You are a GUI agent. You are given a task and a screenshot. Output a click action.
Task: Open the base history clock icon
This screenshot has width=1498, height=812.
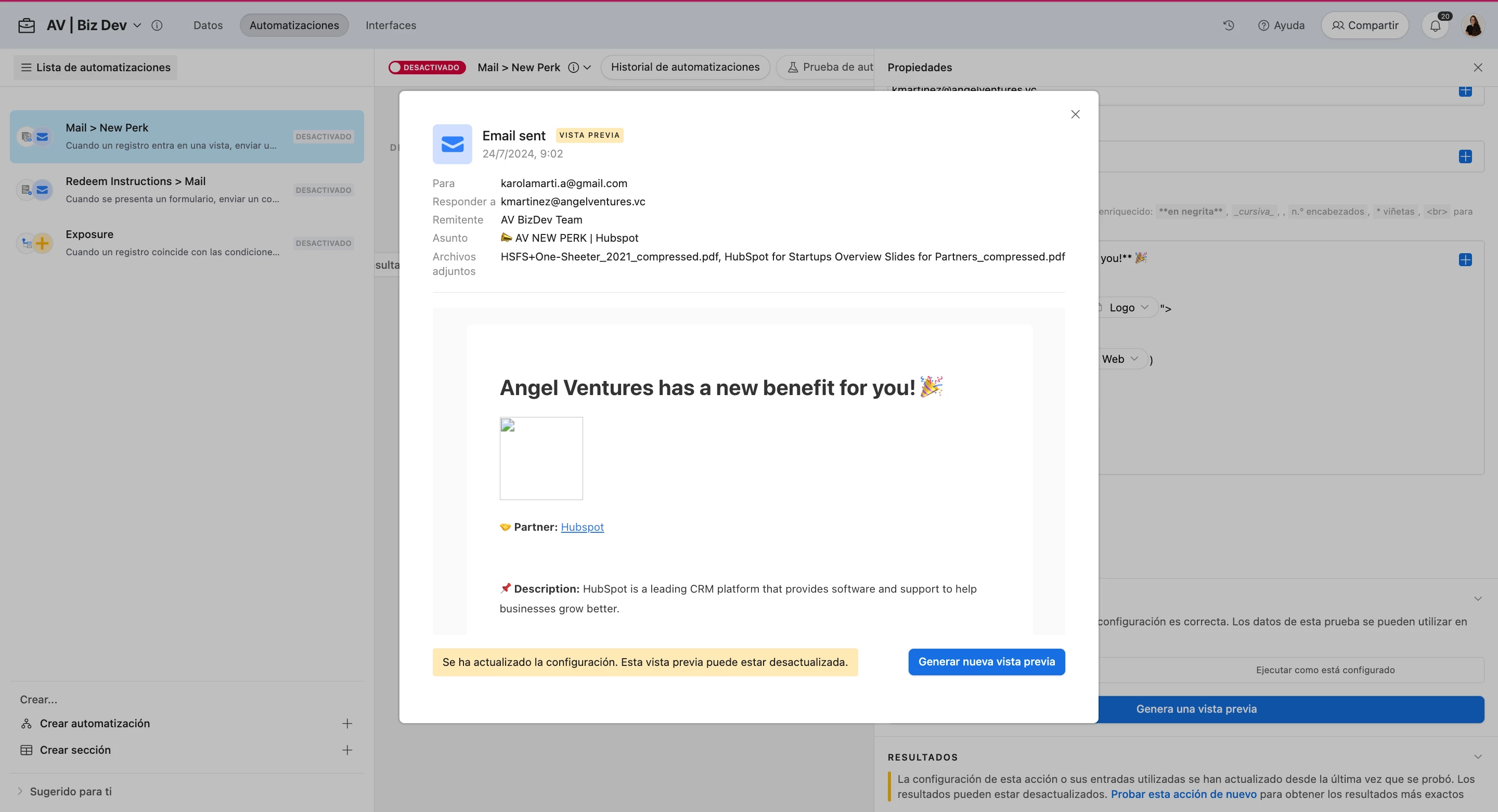pyautogui.click(x=1228, y=25)
